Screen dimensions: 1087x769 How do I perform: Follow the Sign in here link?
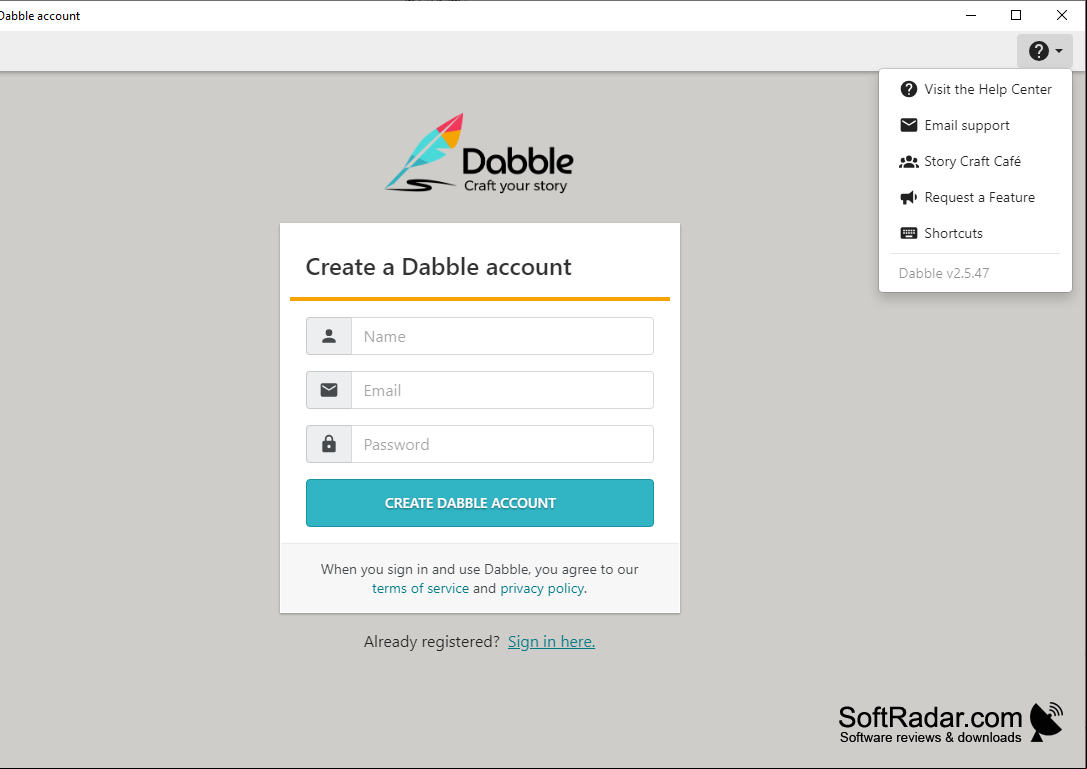click(551, 642)
